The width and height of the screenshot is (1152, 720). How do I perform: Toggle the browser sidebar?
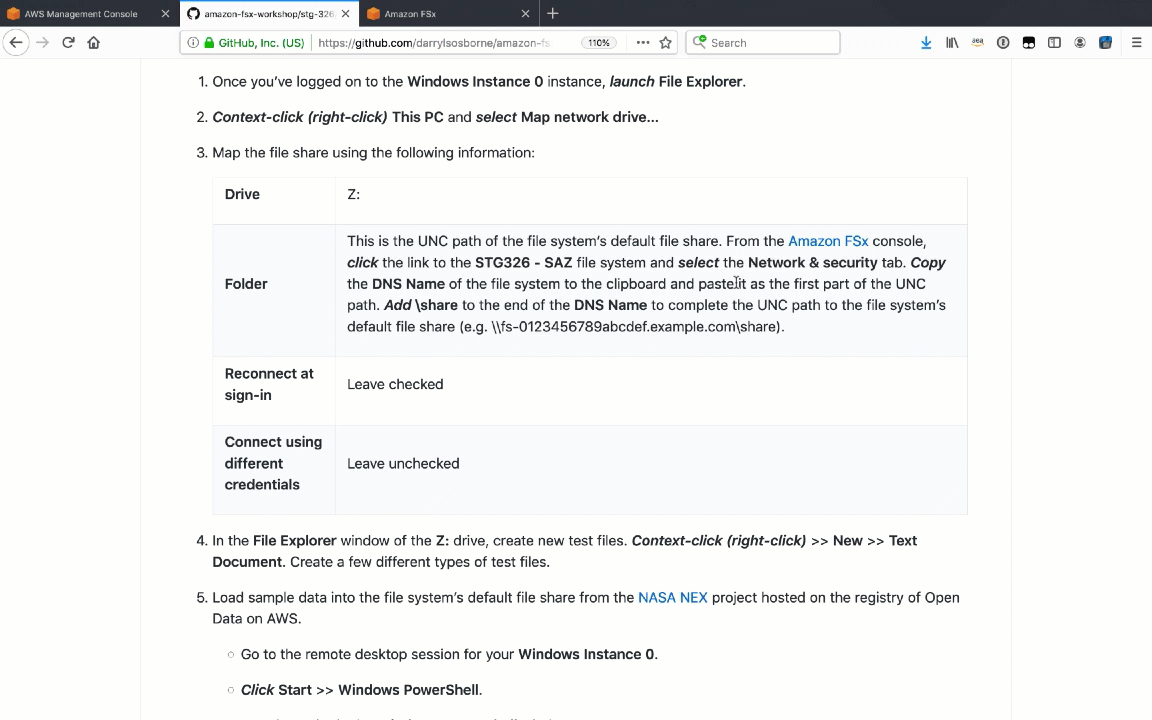click(1054, 43)
